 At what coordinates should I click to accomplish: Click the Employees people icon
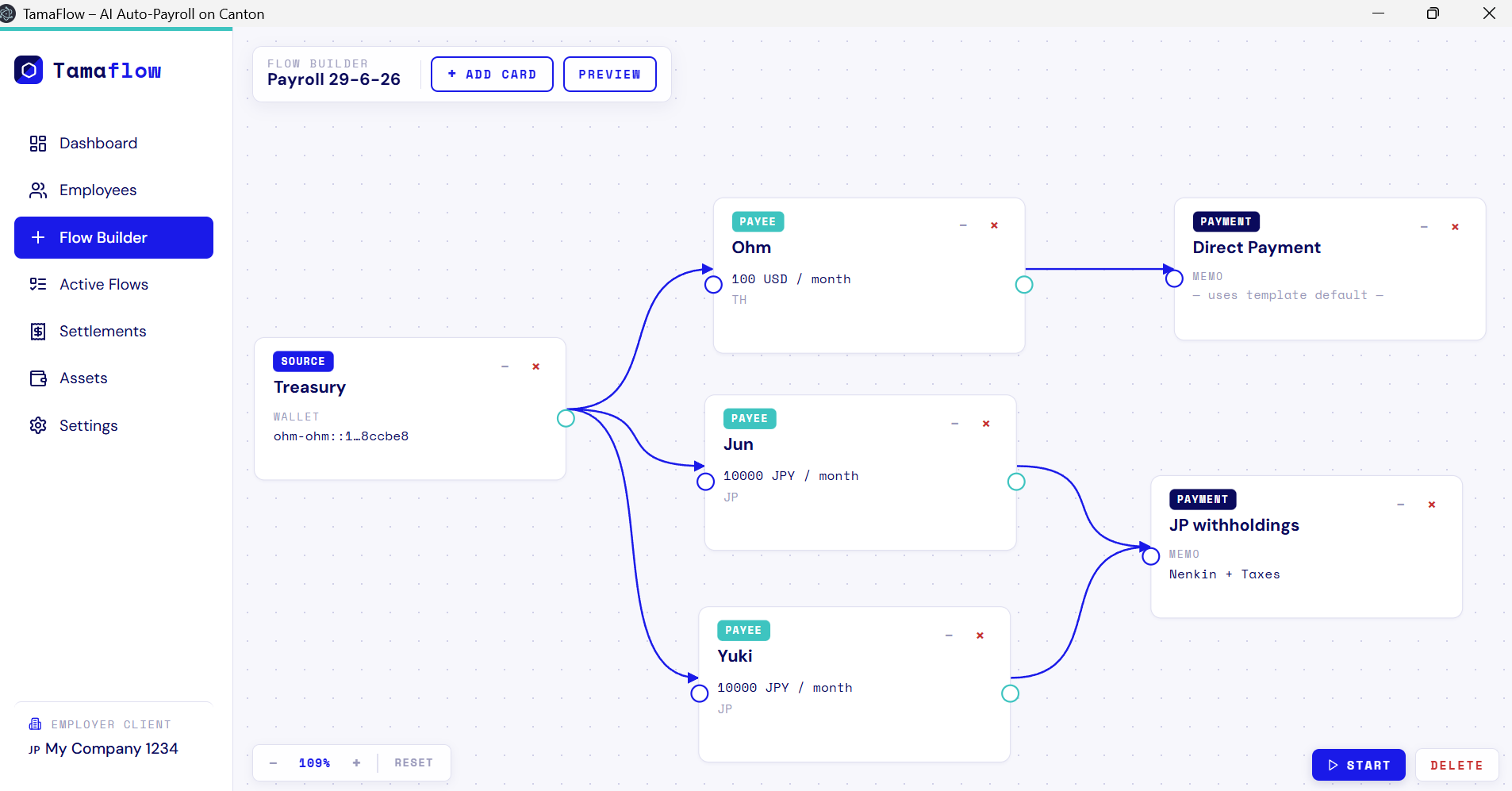pyautogui.click(x=38, y=190)
